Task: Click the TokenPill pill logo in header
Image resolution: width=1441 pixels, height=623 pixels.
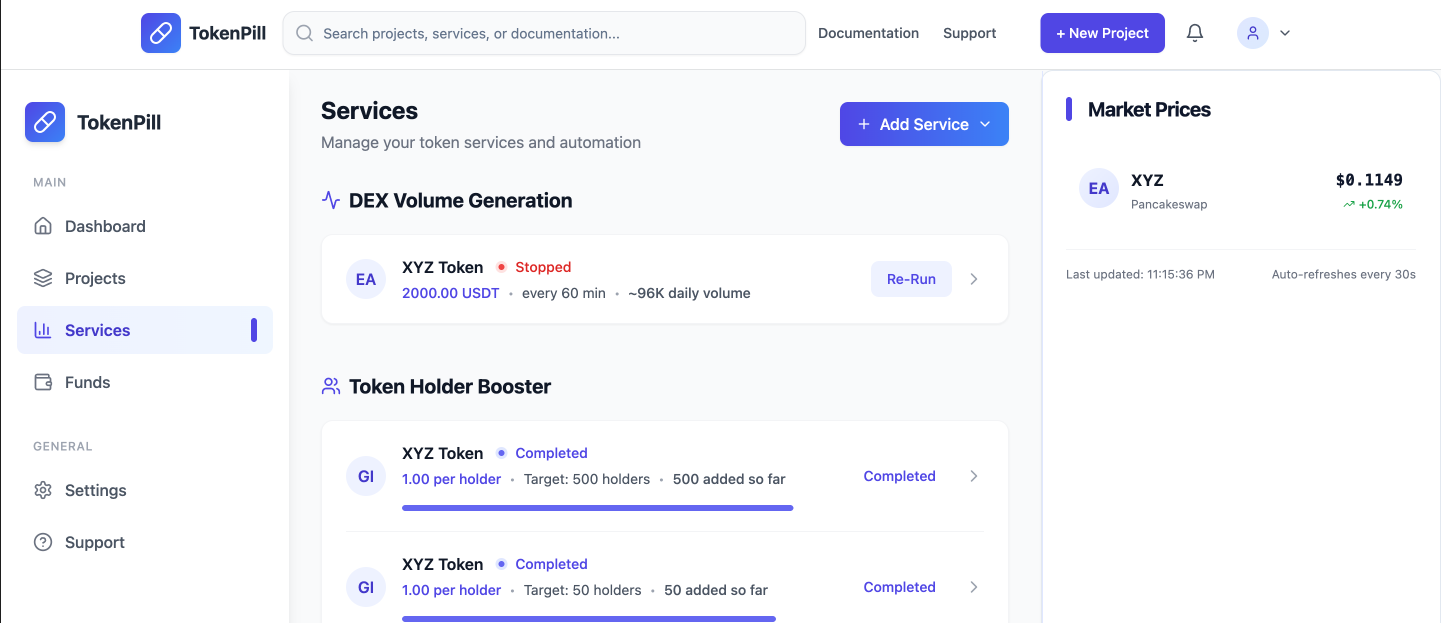Action: click(160, 33)
